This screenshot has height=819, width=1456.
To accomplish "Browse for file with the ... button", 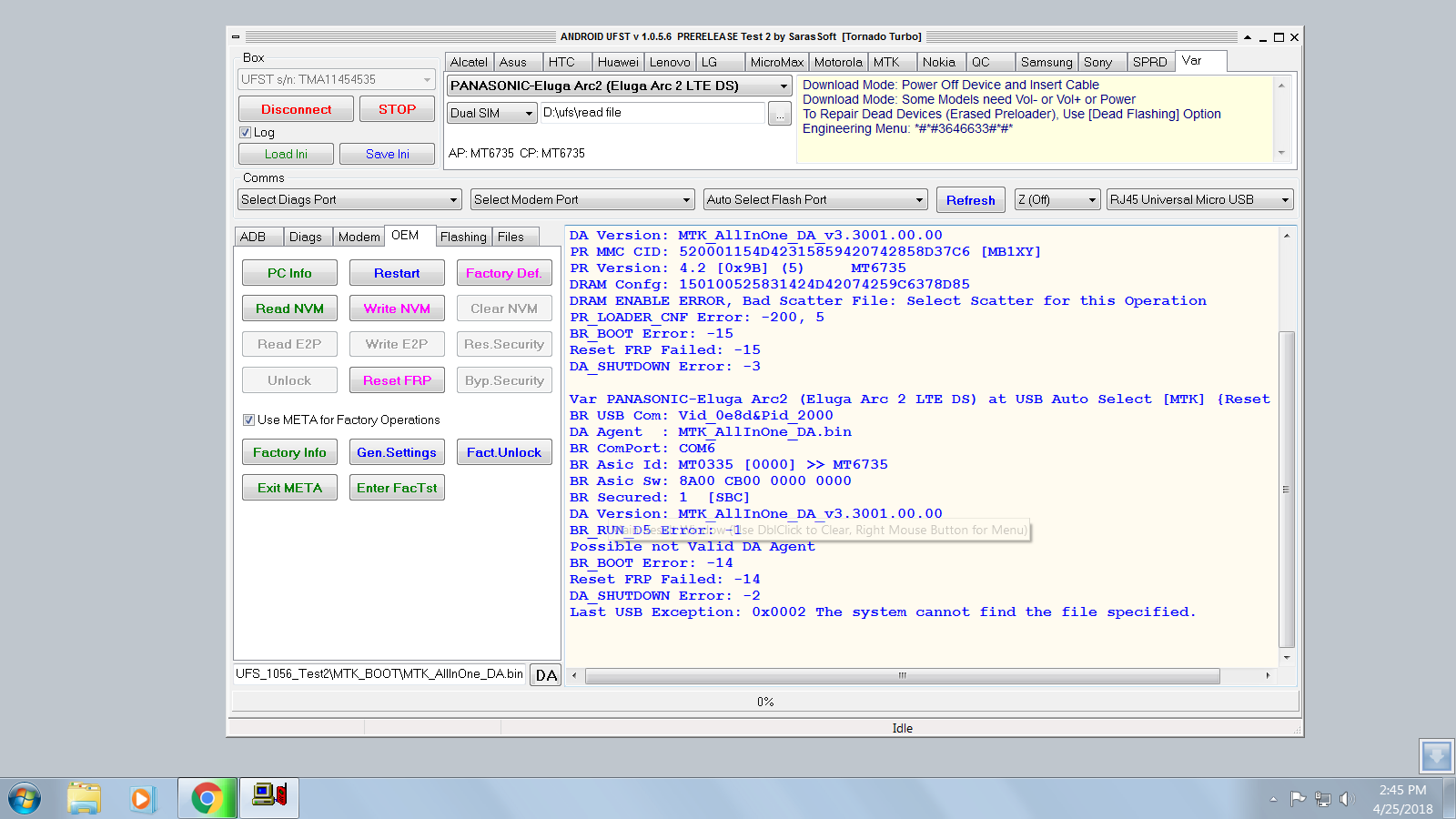I will click(x=780, y=113).
